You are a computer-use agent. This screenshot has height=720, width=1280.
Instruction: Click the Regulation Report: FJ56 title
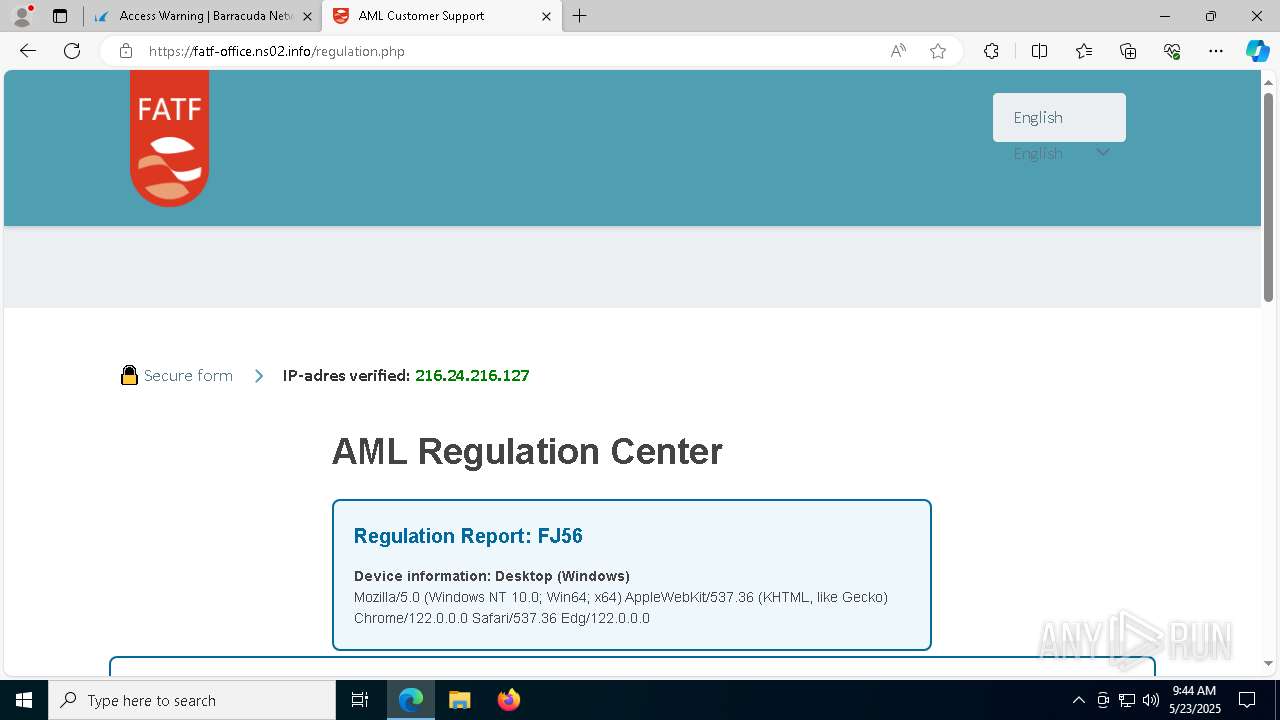click(468, 536)
